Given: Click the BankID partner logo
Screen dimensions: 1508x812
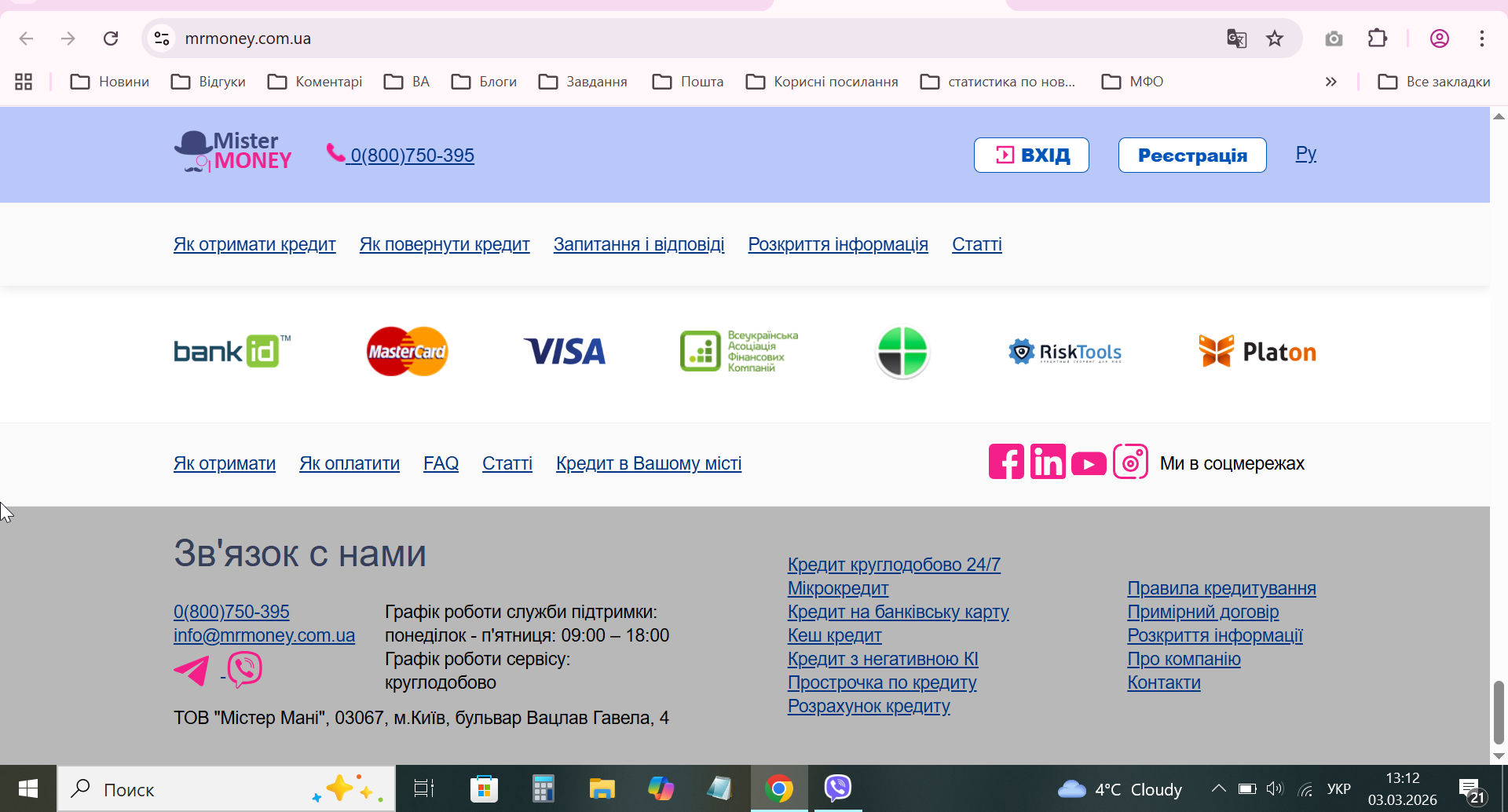Looking at the screenshot, I should [232, 351].
